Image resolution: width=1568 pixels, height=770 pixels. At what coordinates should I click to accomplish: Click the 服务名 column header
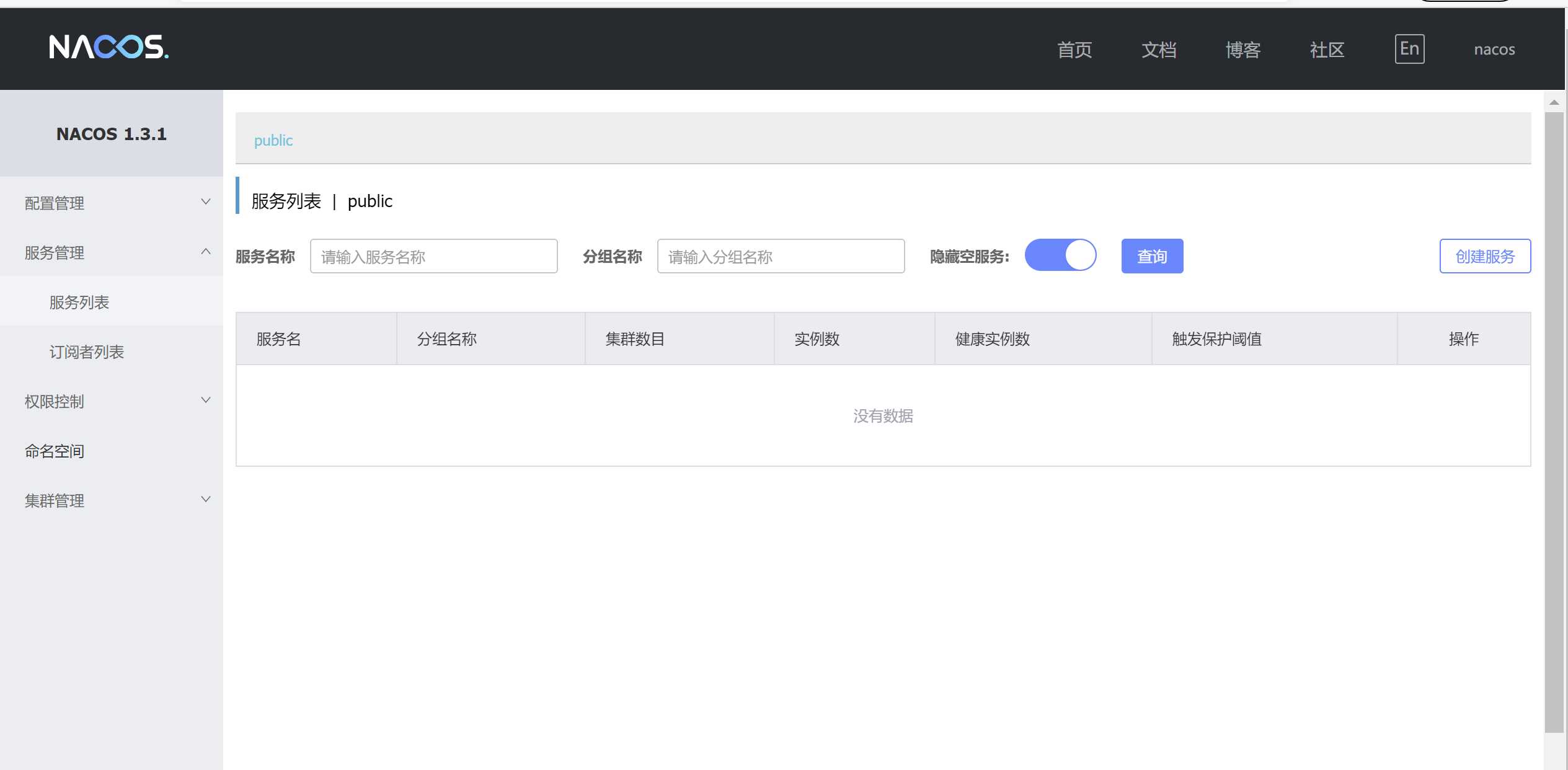pyautogui.click(x=316, y=339)
